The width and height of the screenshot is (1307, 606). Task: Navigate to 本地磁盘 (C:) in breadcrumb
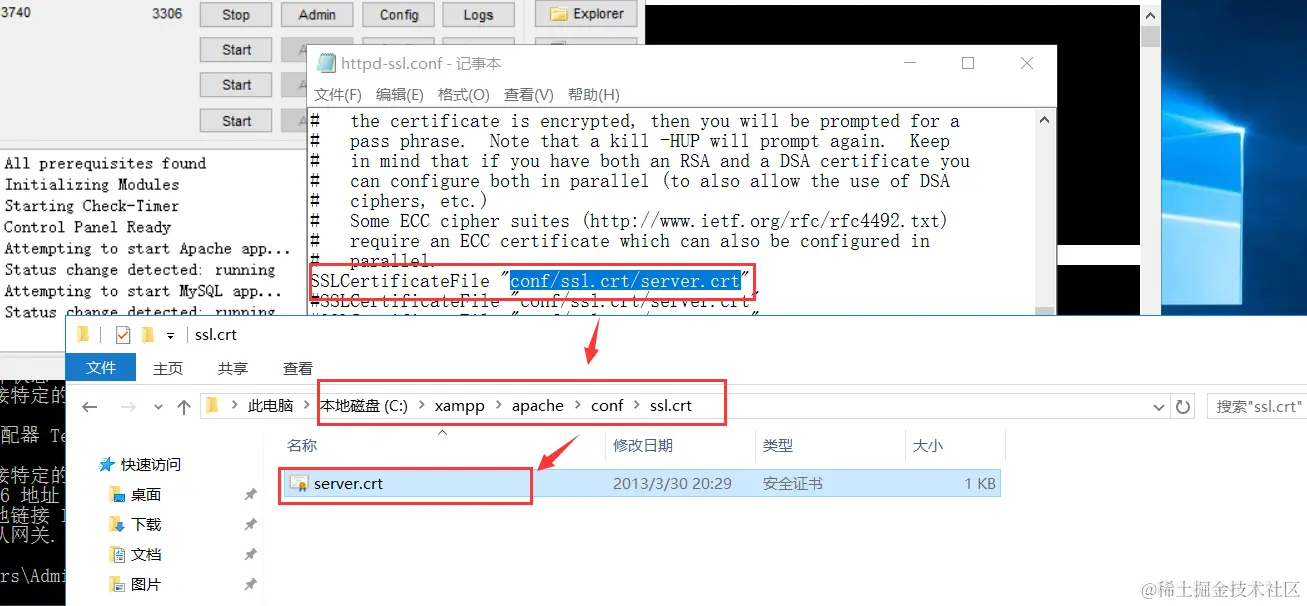(x=364, y=406)
